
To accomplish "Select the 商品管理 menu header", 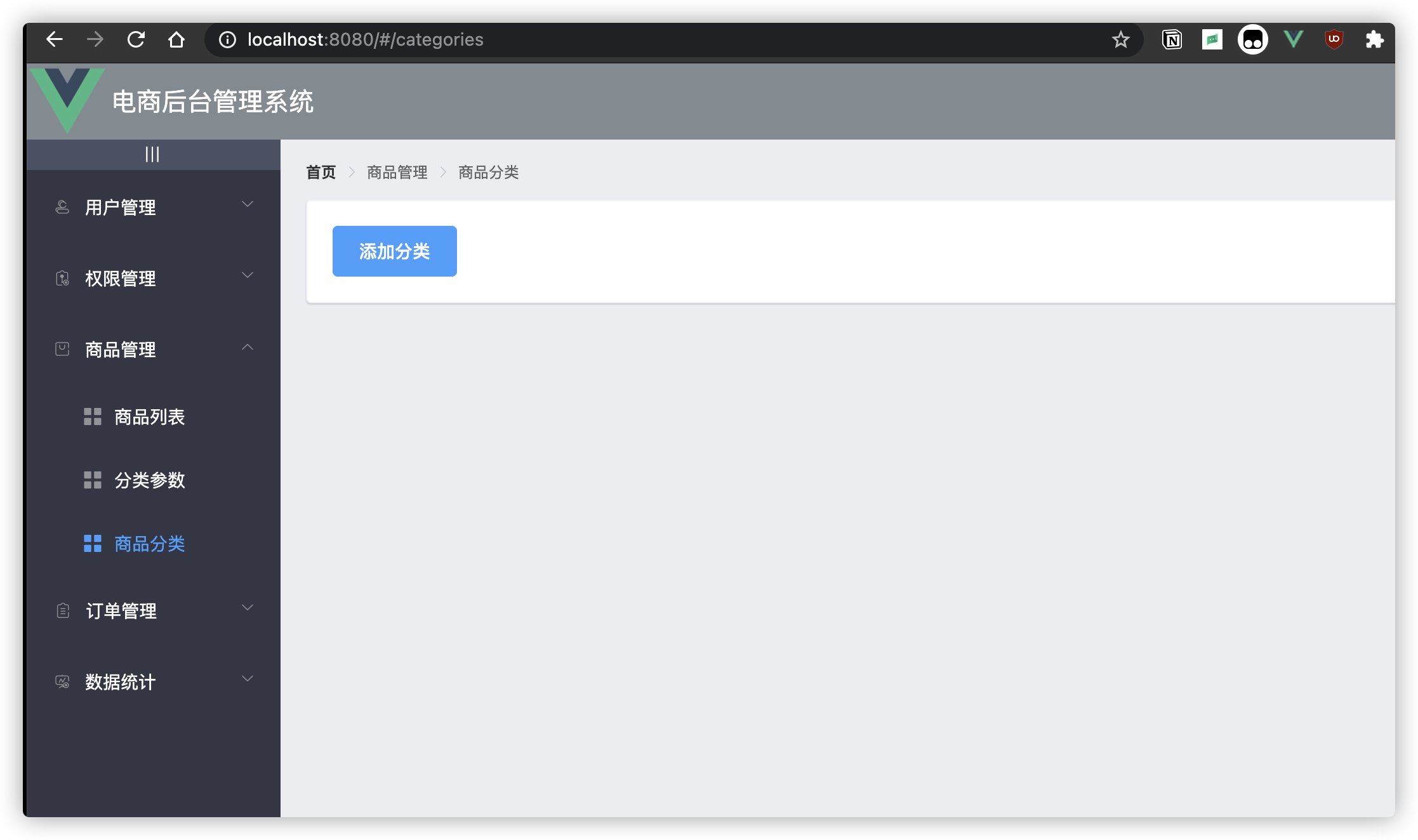I will (x=154, y=349).
